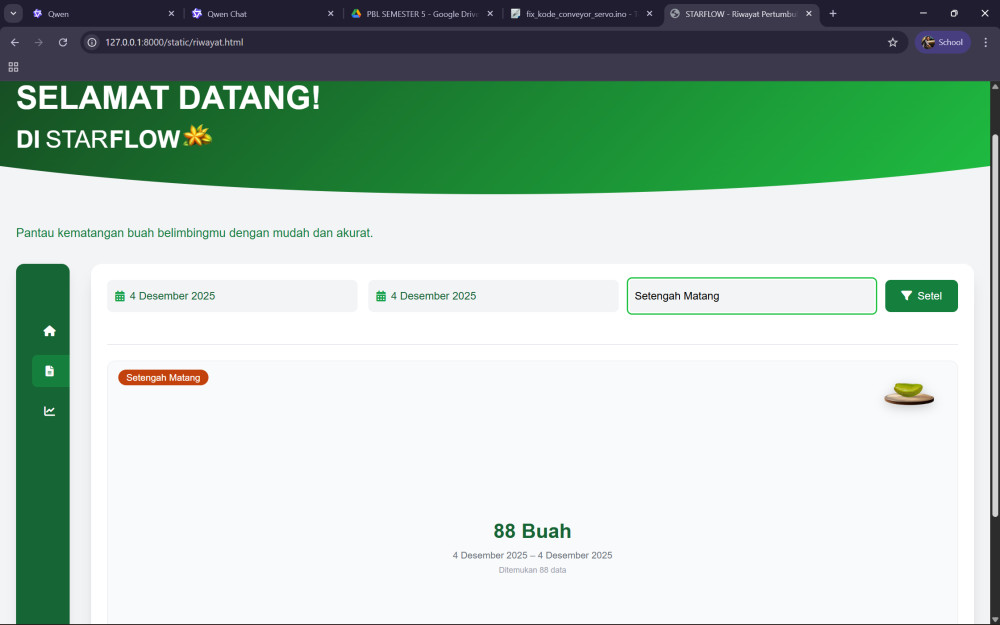Image resolution: width=1000 pixels, height=625 pixels.
Task: Open the end date picker field
Action: [493, 296]
